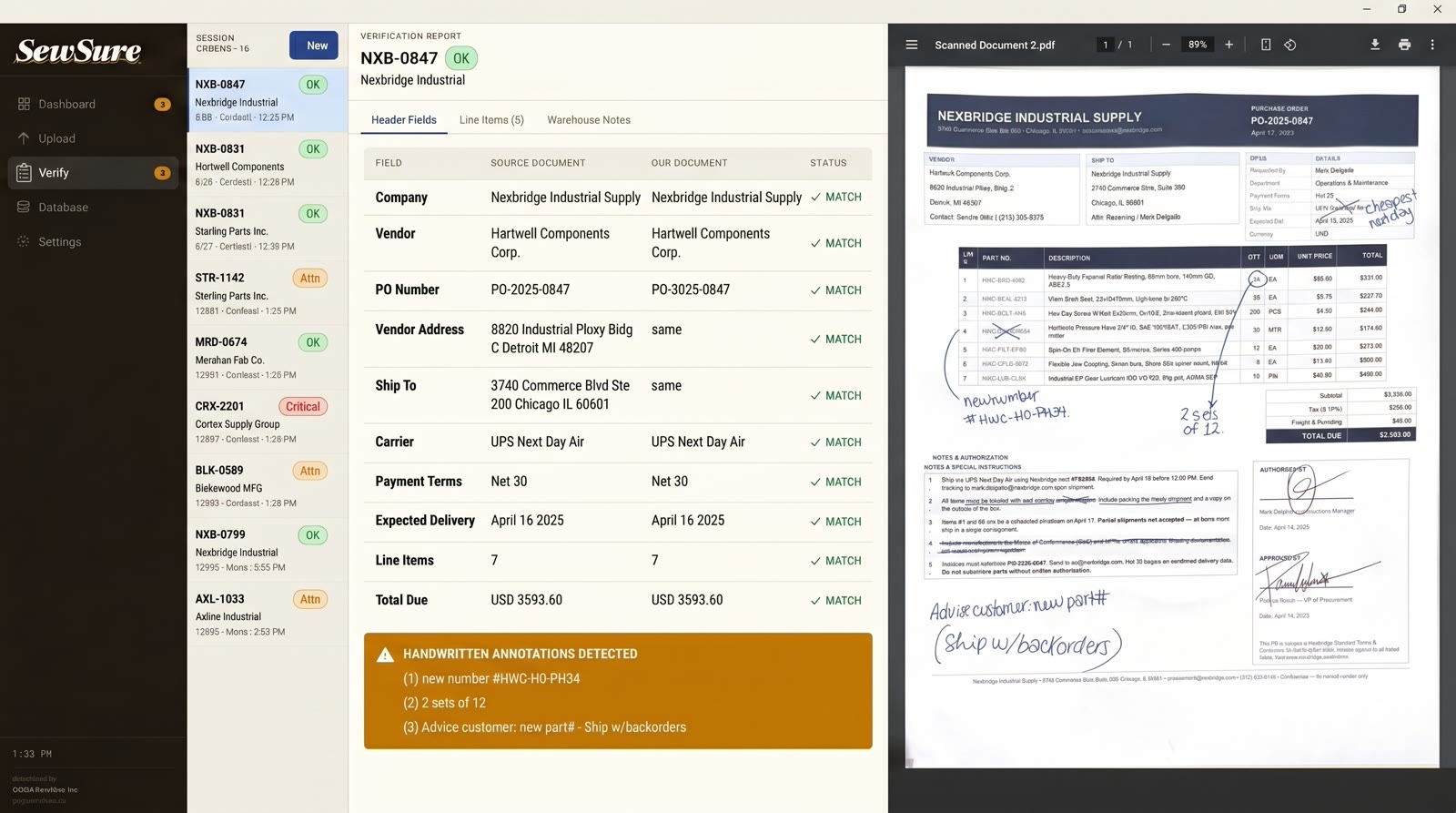The width and height of the screenshot is (1456, 813).
Task: Open PDF viewer more options menu
Action: tap(1432, 45)
